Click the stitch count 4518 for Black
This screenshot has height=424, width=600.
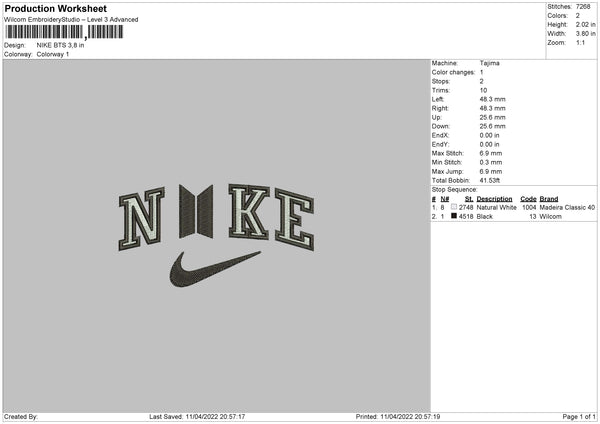466,217
